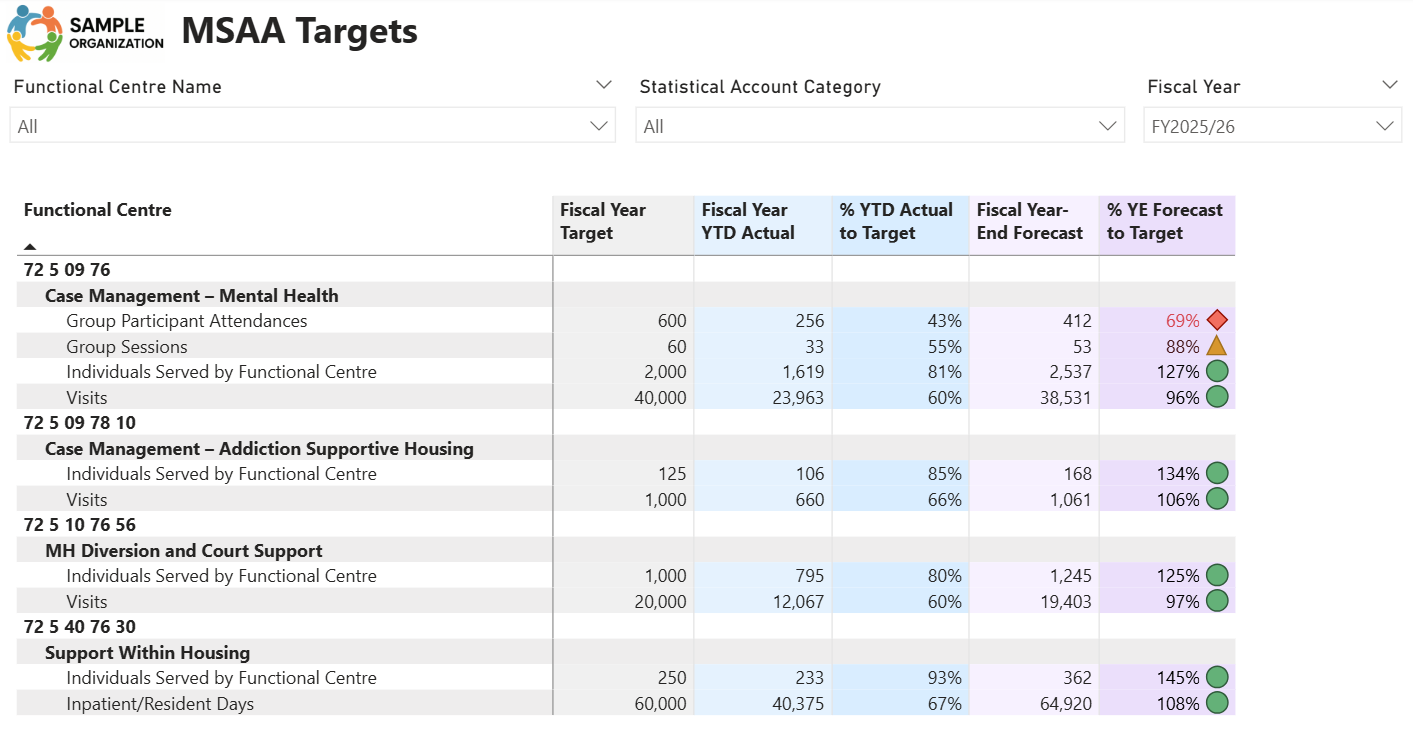Screen dimensions: 1413x734
Task: Click the Fiscal Year YTD Actual column header
Action: pyautogui.click(x=748, y=221)
